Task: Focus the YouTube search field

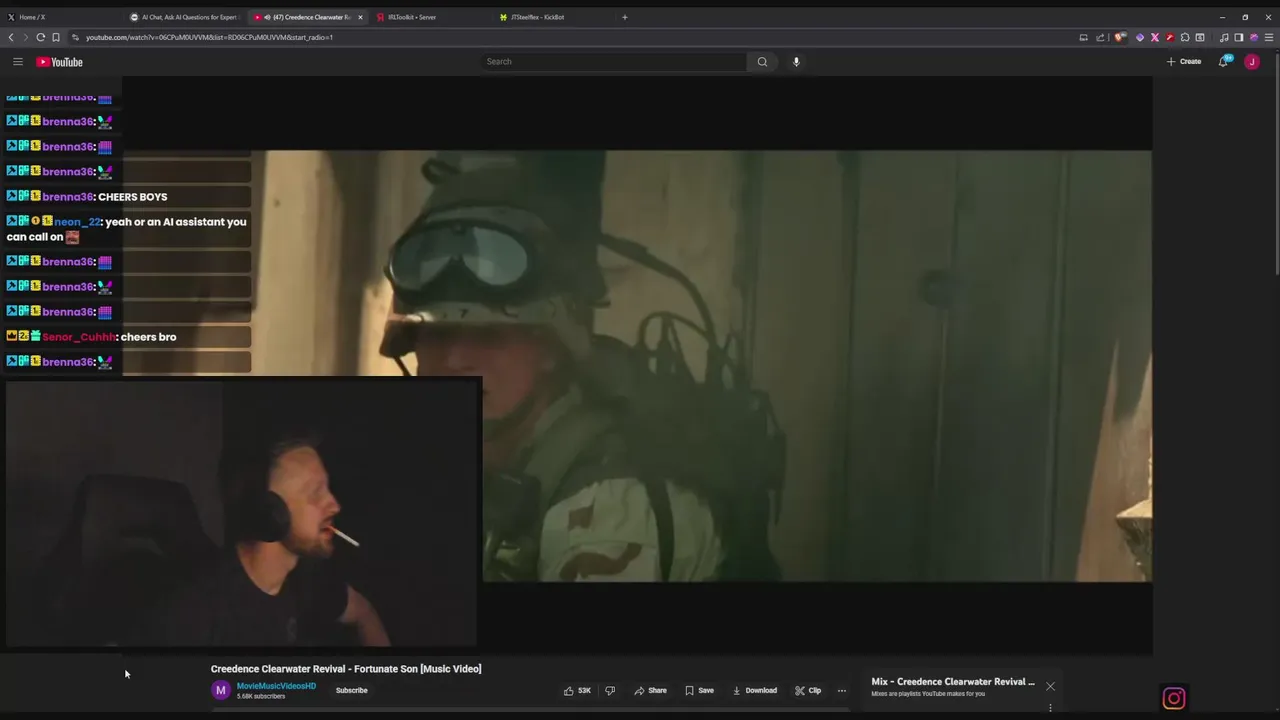Action: 614,62
